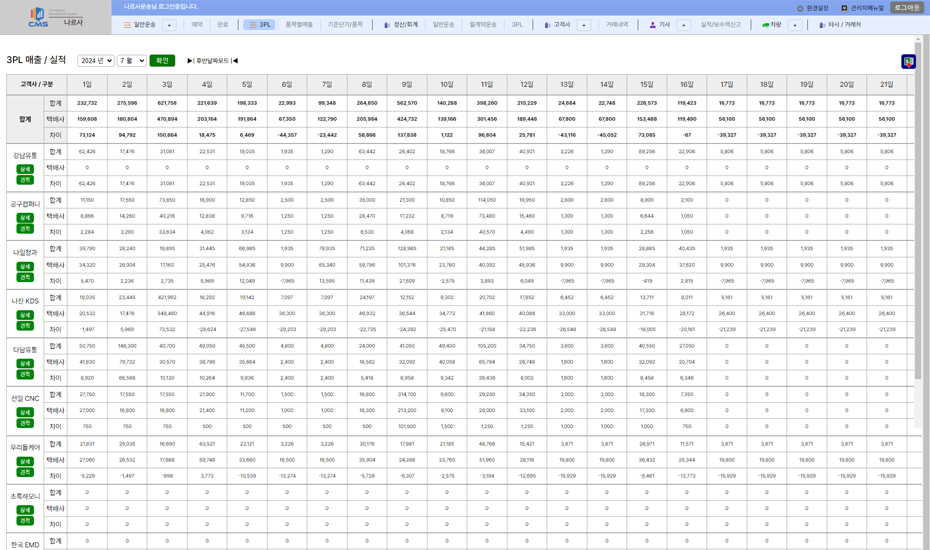930x550 pixels.
Task: Open 고객사 customer menu
Action: pos(557,25)
